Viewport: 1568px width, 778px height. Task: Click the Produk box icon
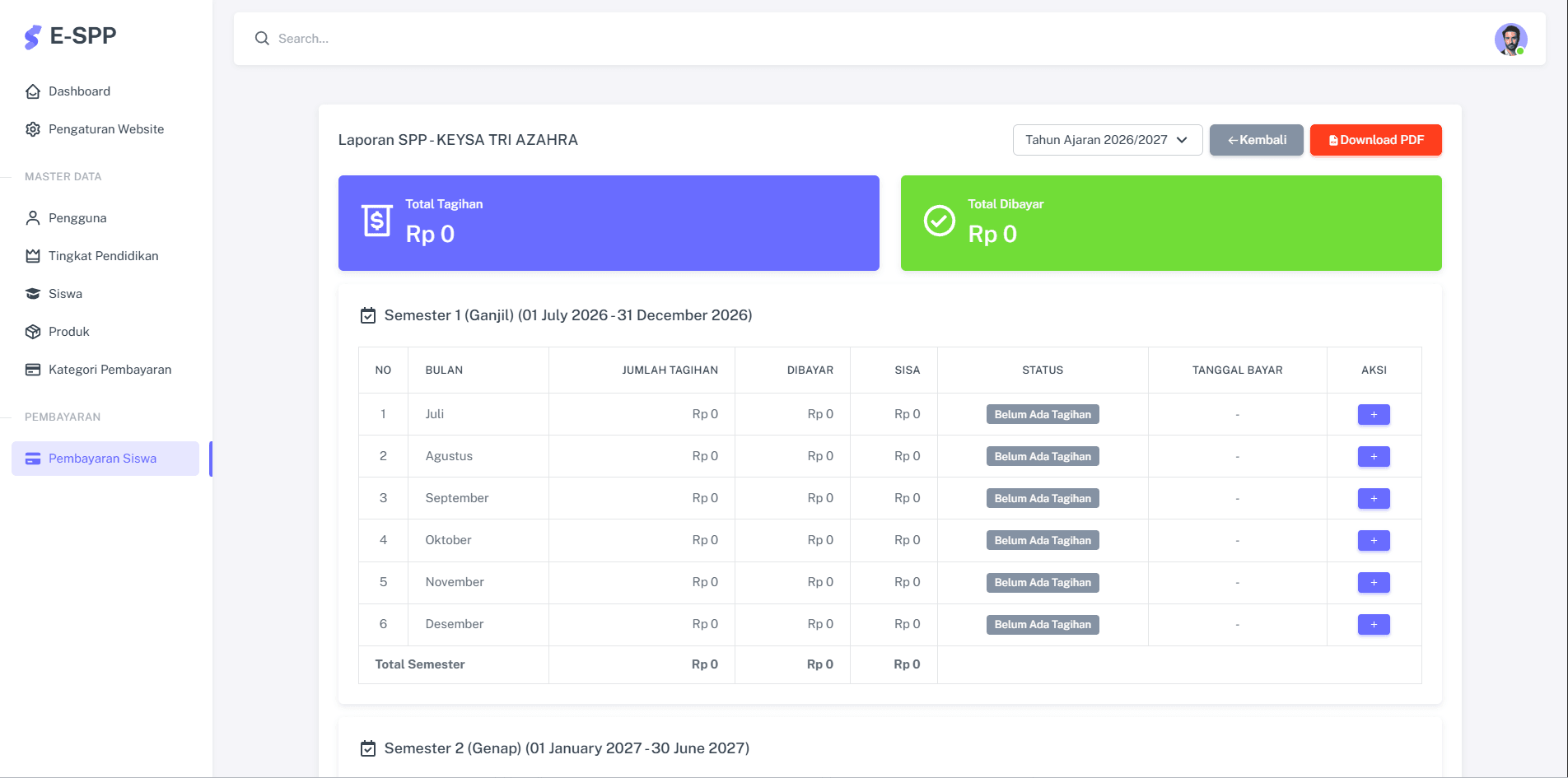point(33,332)
